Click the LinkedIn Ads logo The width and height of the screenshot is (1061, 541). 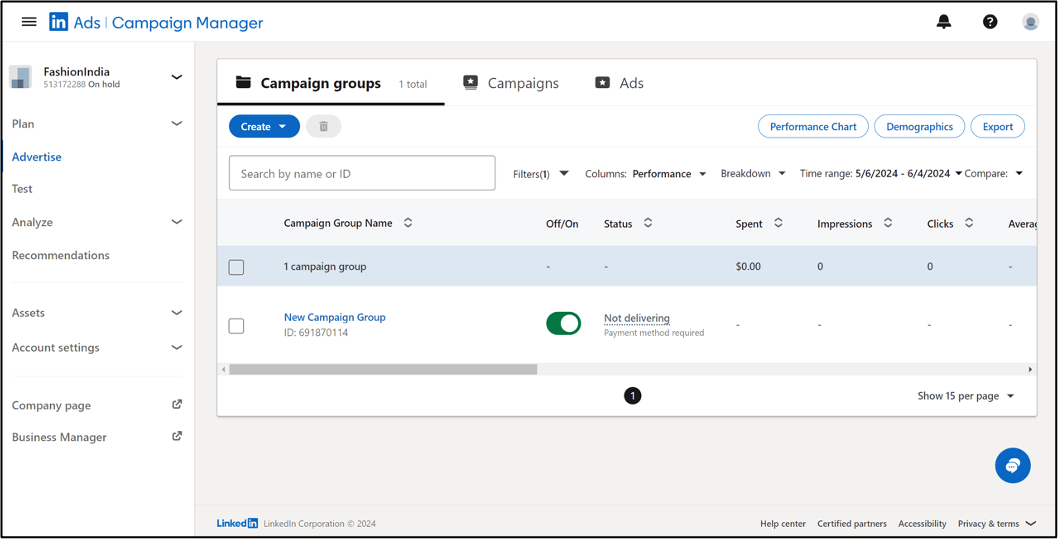(59, 22)
